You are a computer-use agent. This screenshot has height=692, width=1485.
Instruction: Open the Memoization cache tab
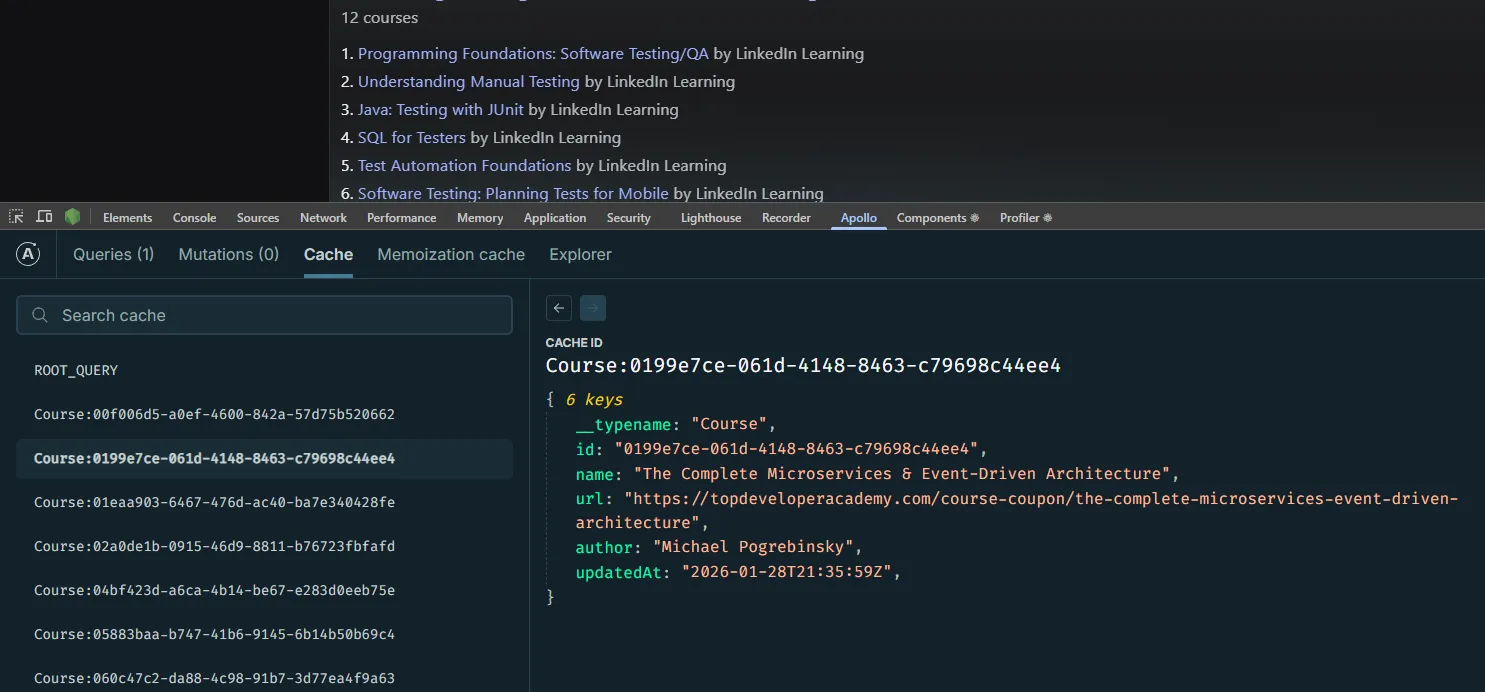[x=451, y=254]
